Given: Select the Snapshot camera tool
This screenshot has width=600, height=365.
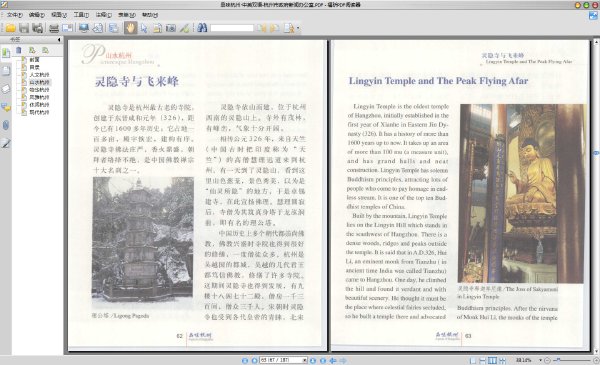Looking at the screenshot, I should click(171, 28).
